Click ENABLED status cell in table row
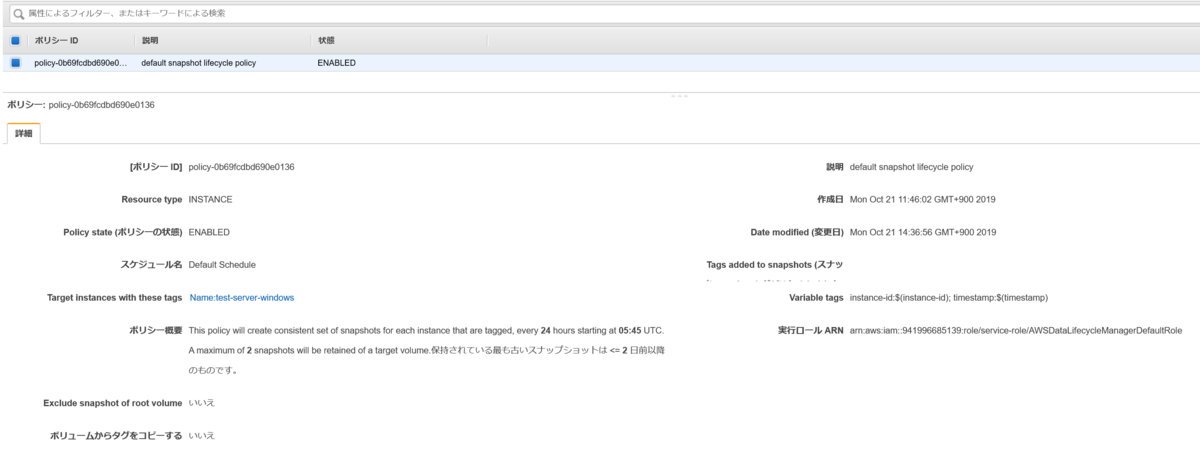 [x=336, y=63]
